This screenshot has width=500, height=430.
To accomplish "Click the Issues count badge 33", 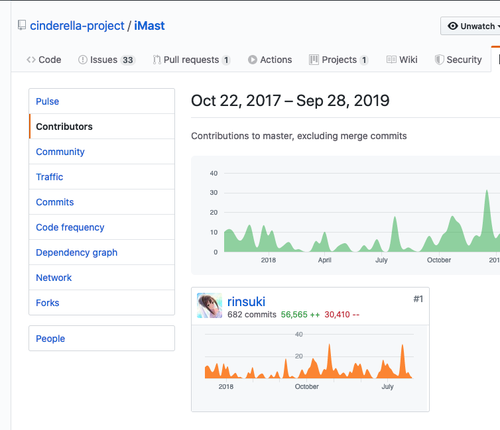I will coord(128,60).
